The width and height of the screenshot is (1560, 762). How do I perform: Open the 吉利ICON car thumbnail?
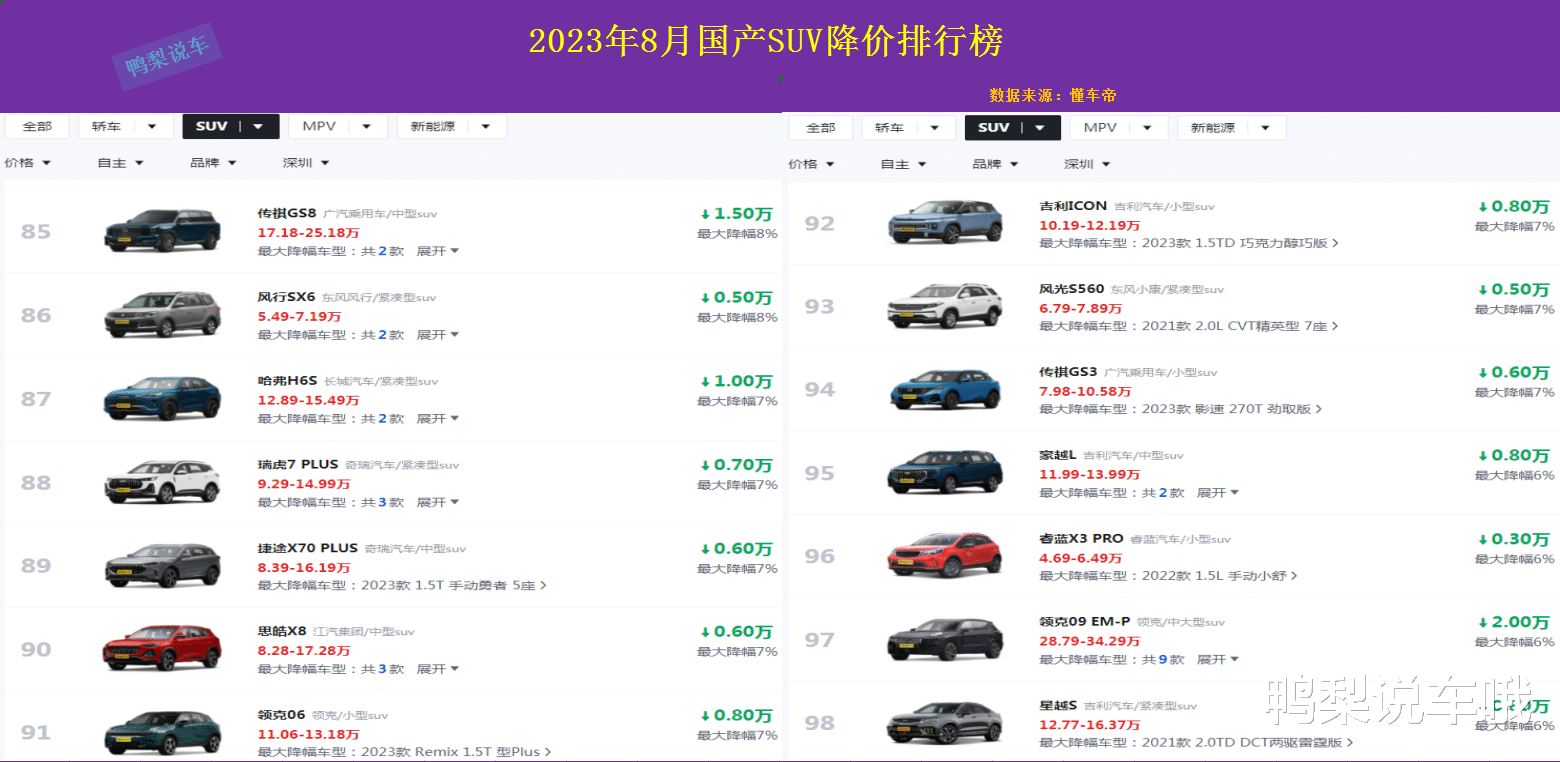945,223
